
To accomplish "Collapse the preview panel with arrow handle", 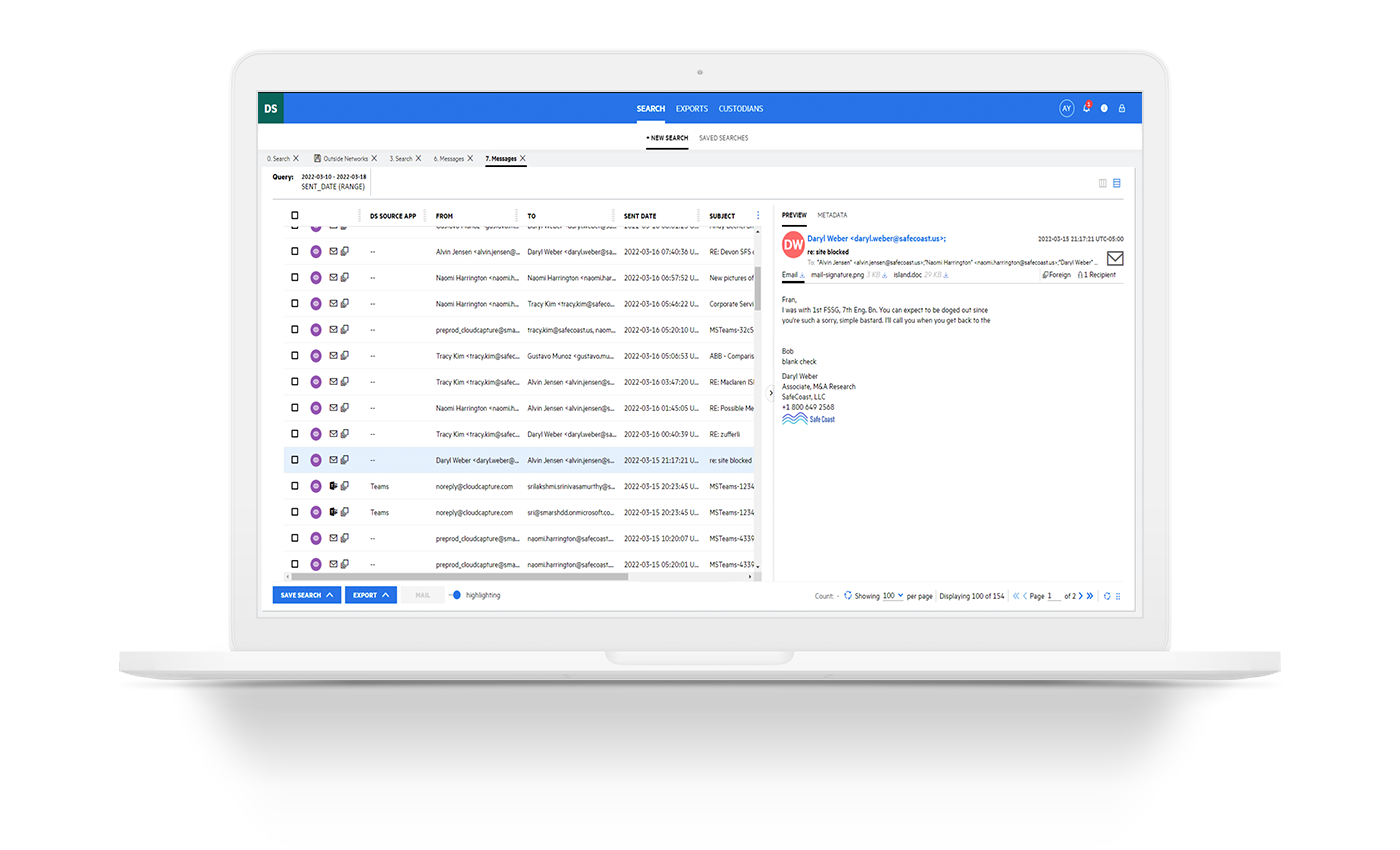I will [x=770, y=394].
